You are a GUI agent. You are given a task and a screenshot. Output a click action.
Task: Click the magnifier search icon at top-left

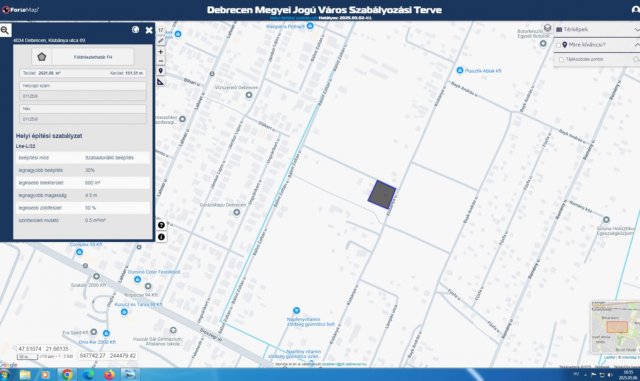point(5,30)
